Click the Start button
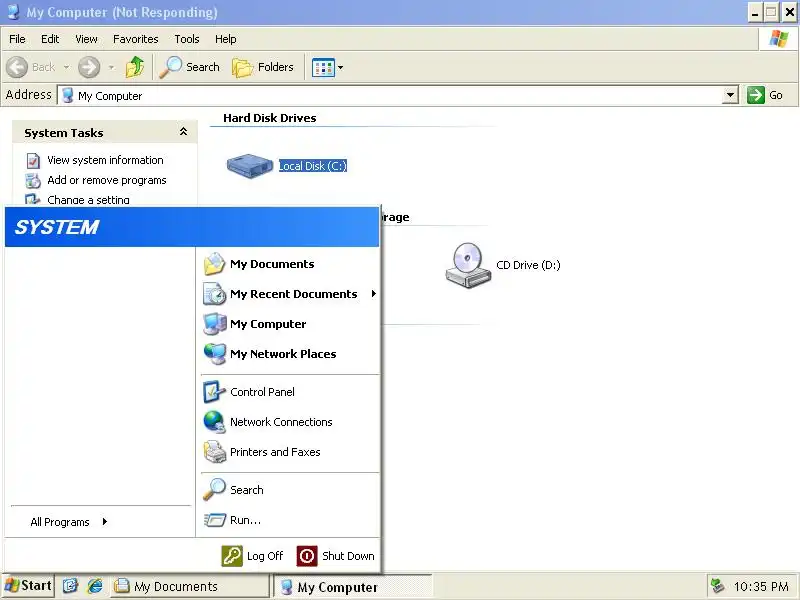The image size is (800, 600). pos(28,586)
